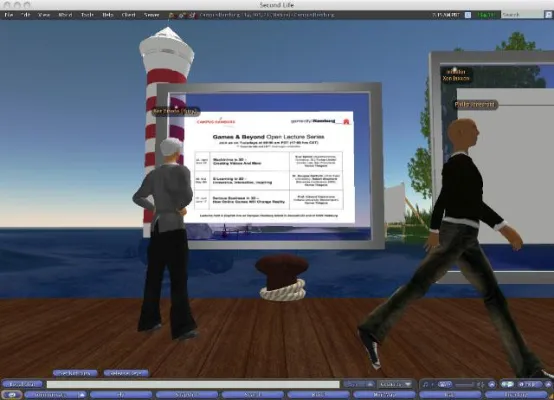554x400 pixels.
Task: Click the first parcel restriction status icon
Action: tap(171, 15)
